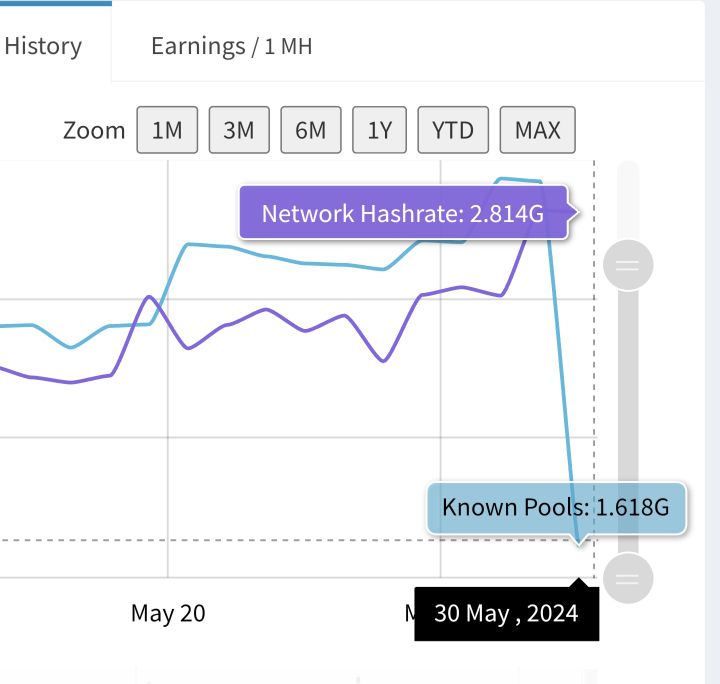Open the History tab

tap(43, 46)
